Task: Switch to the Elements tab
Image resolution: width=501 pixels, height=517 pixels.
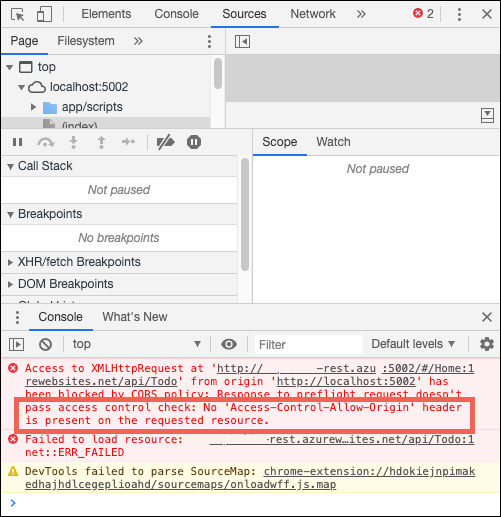Action: point(106,14)
